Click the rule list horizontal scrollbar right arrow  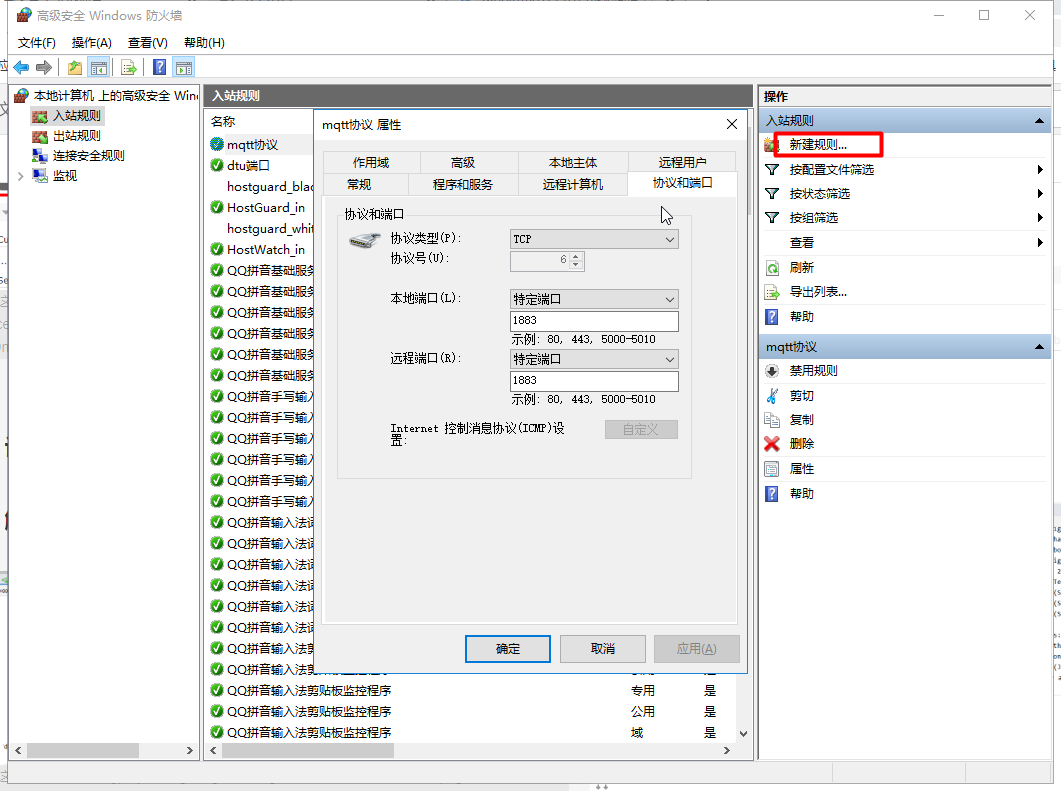coord(727,750)
